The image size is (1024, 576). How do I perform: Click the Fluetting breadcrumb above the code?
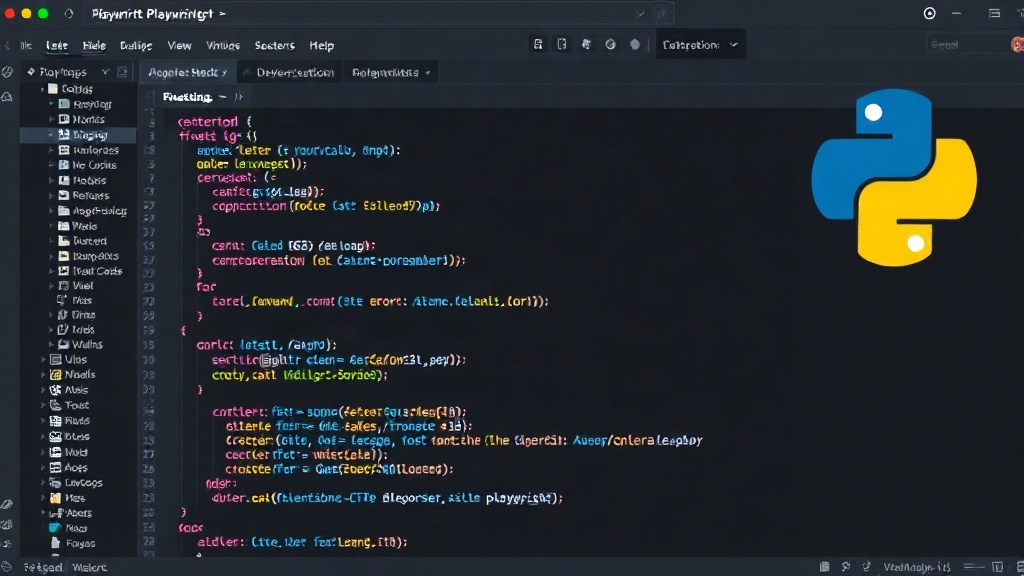click(x=187, y=97)
